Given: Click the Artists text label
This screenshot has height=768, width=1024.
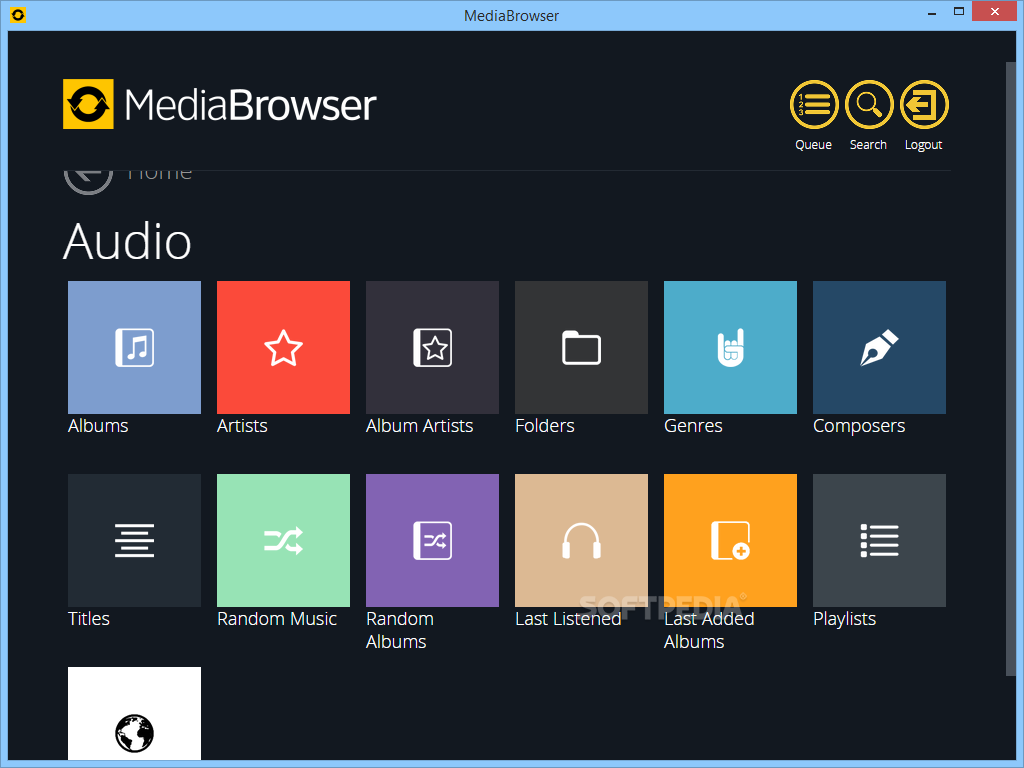Looking at the screenshot, I should click(242, 426).
